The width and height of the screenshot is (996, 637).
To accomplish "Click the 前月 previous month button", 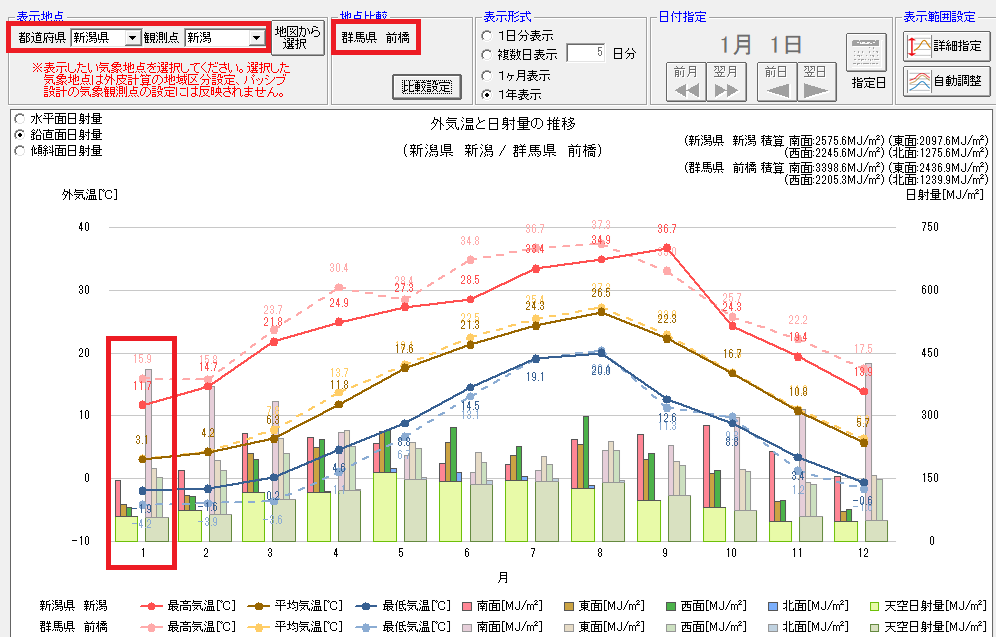I will coord(685,81).
